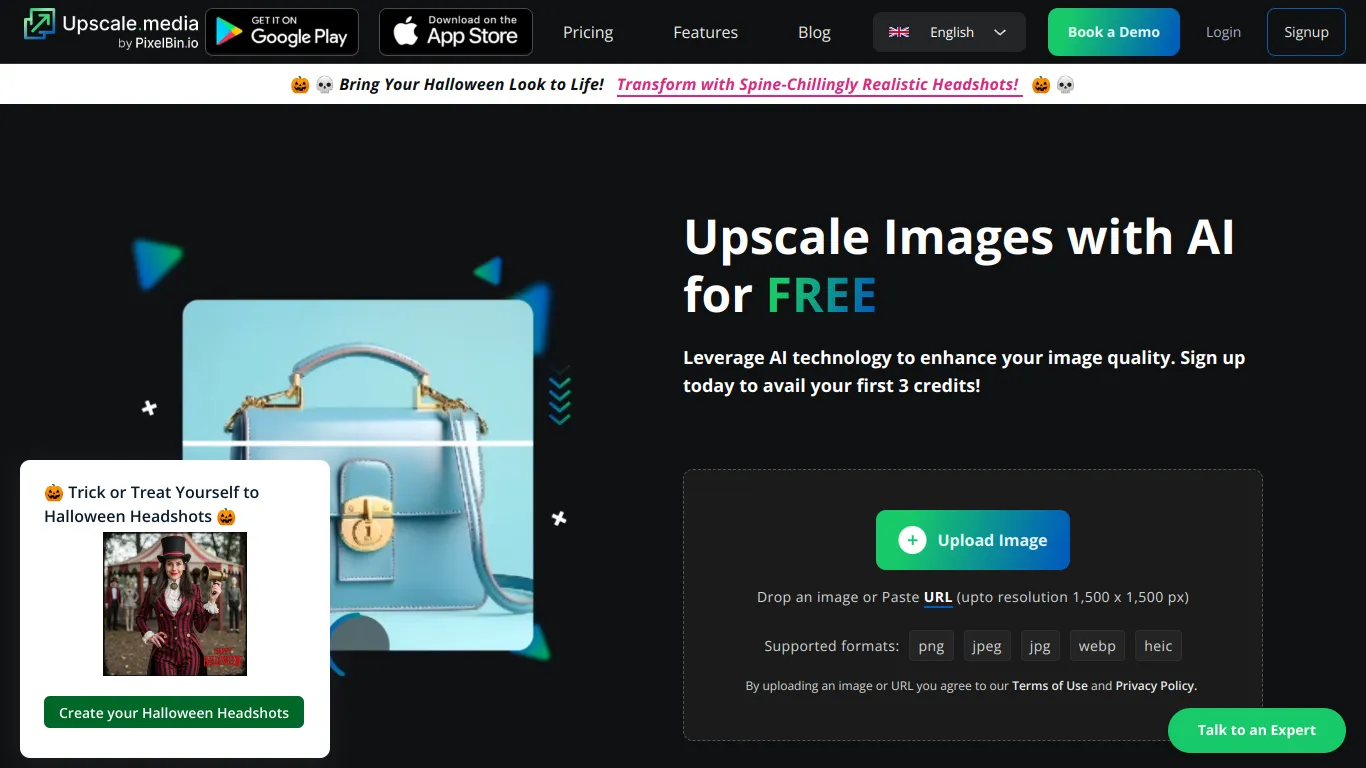Click the Upload Image button
1366x768 pixels.
pyautogui.click(x=973, y=540)
